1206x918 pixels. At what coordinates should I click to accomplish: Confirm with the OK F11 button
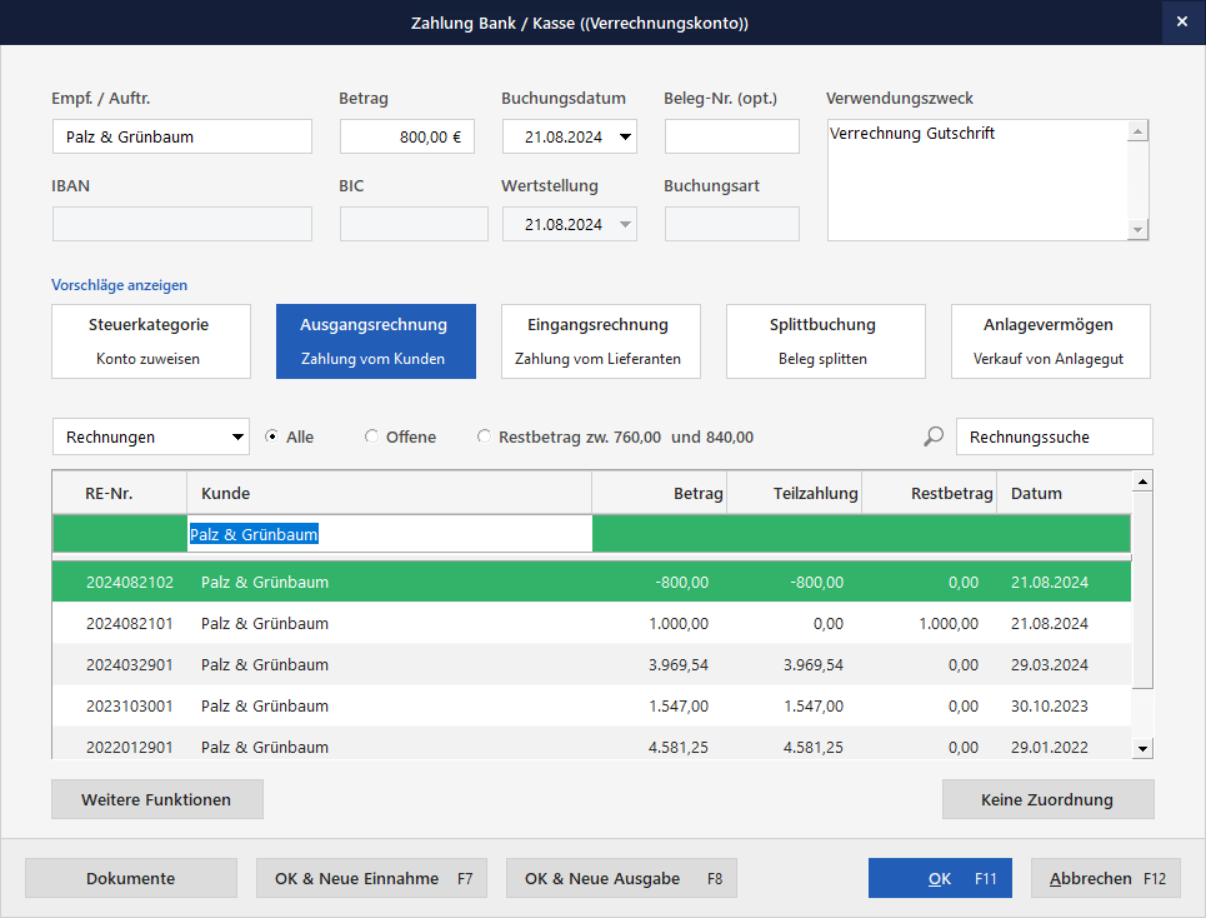(x=939, y=878)
